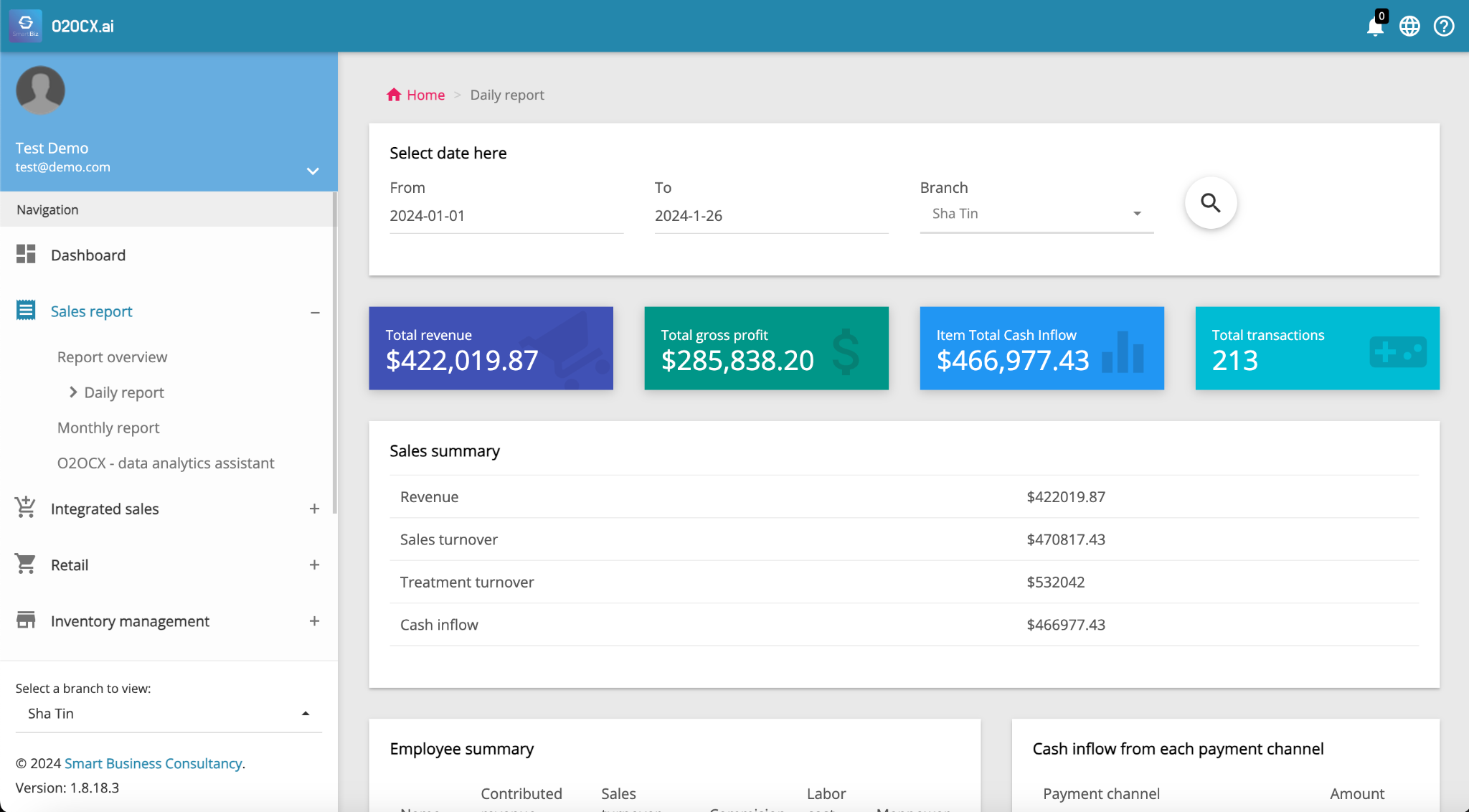Open O2OCX data analytics assistant
The width and height of the screenshot is (1469, 812).
[x=166, y=463]
